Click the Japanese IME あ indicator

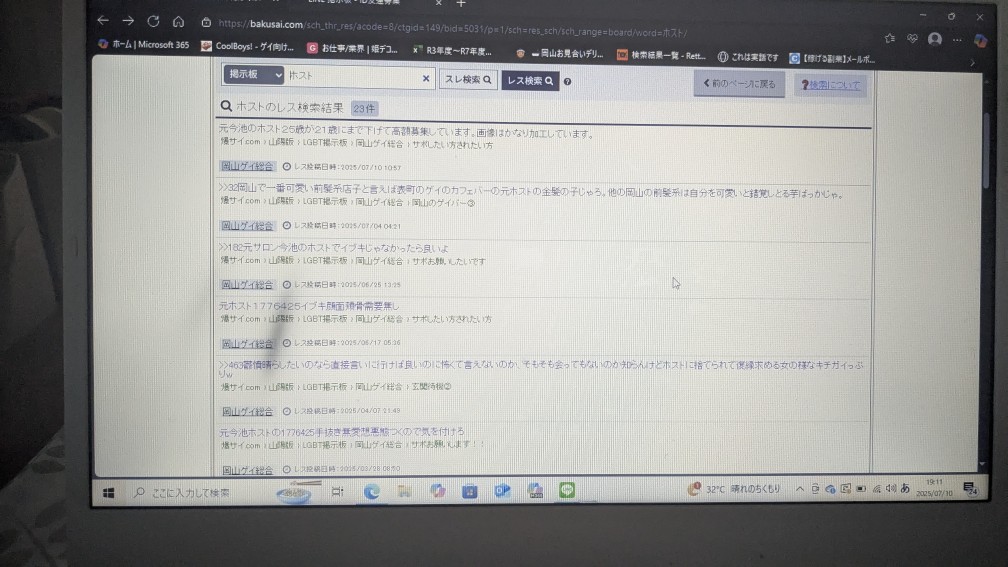pos(905,489)
